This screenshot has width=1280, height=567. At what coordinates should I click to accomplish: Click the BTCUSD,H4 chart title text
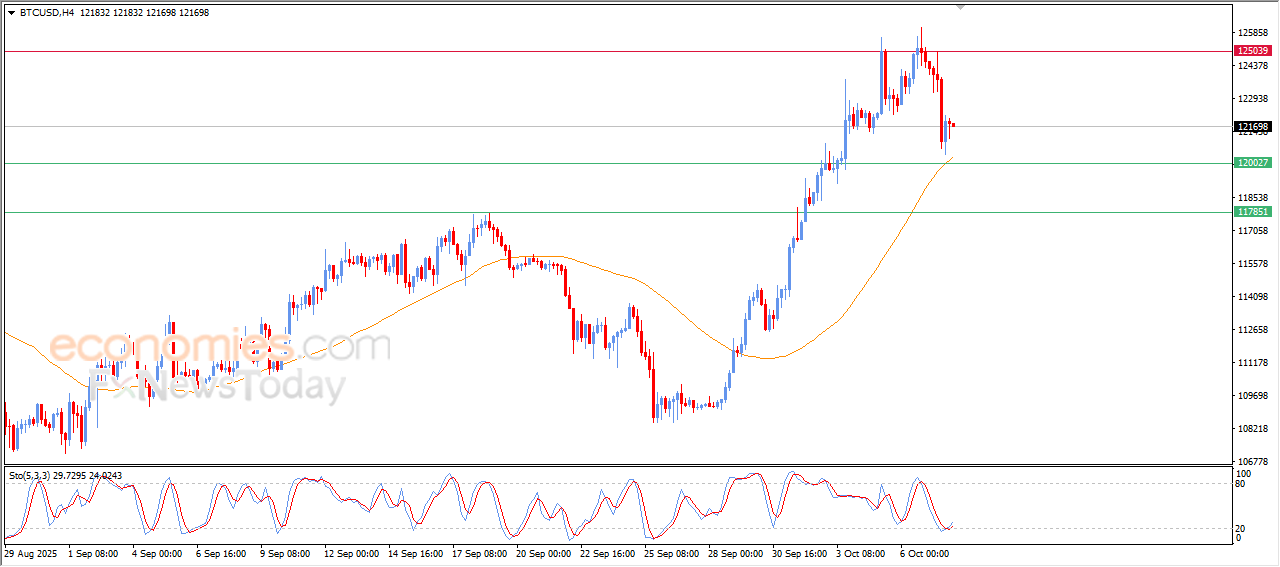point(47,12)
